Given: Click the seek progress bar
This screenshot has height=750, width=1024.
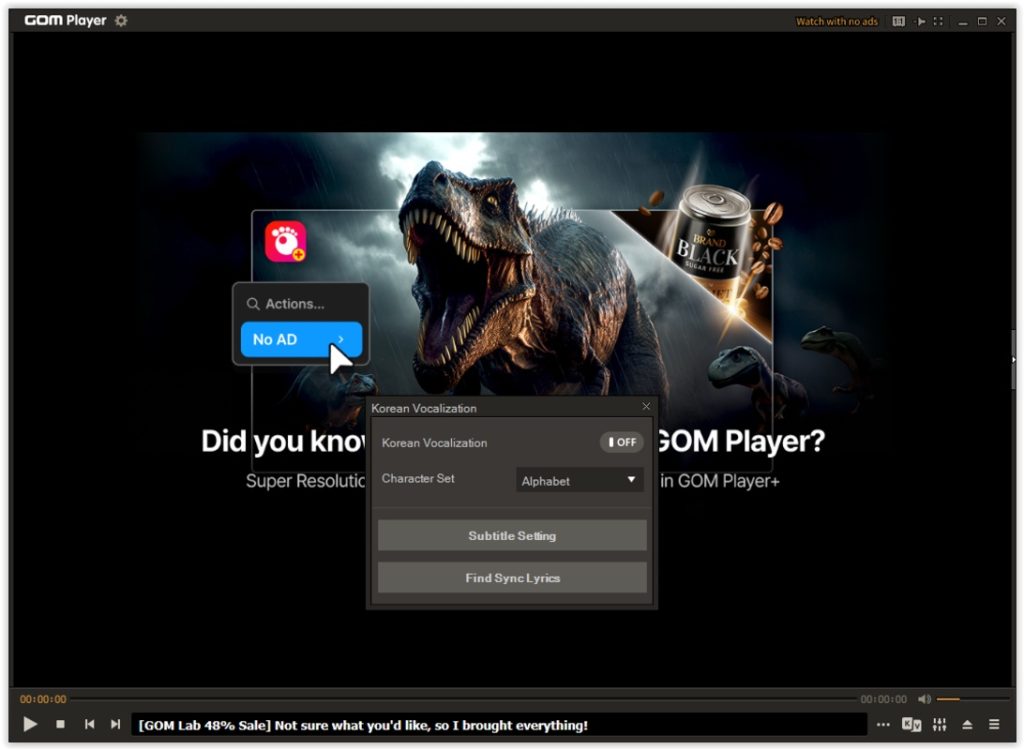Looking at the screenshot, I should coord(464,699).
